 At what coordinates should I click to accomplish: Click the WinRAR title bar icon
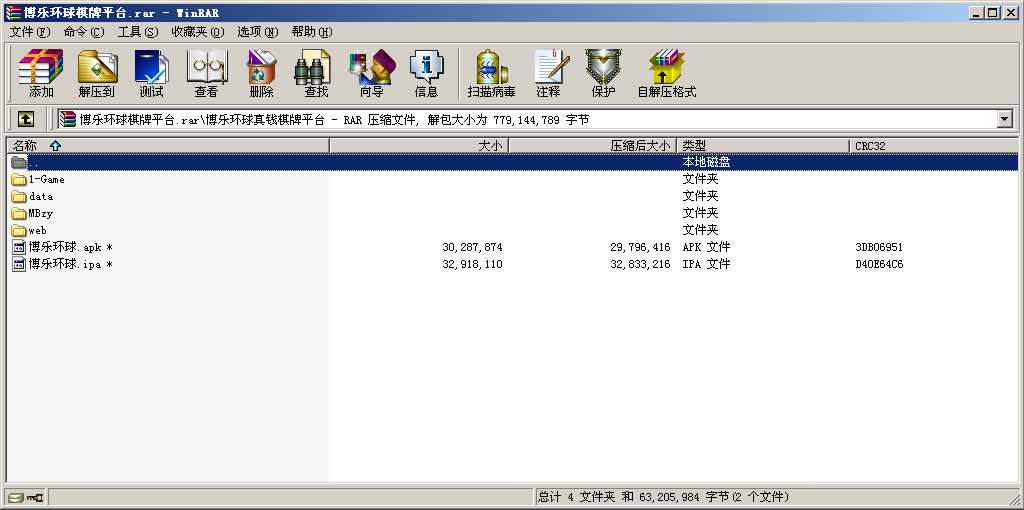point(12,12)
